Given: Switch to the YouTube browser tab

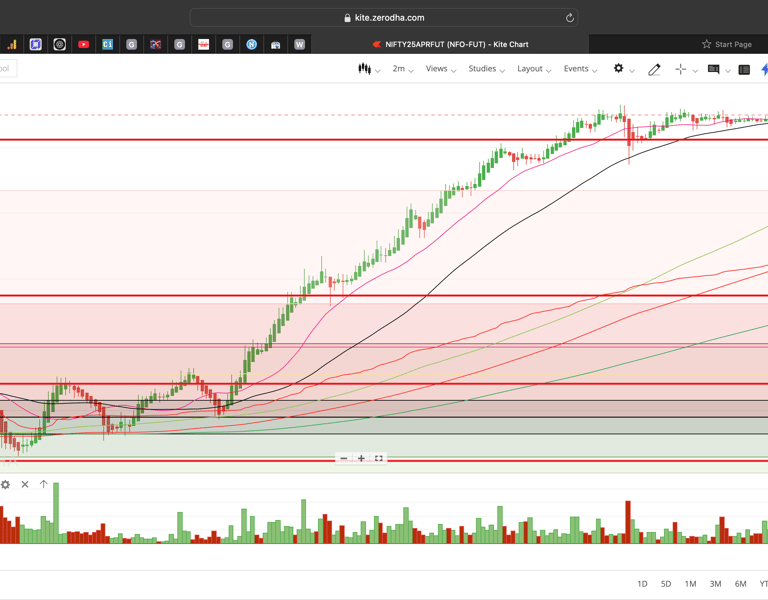Looking at the screenshot, I should pyautogui.click(x=83, y=45).
